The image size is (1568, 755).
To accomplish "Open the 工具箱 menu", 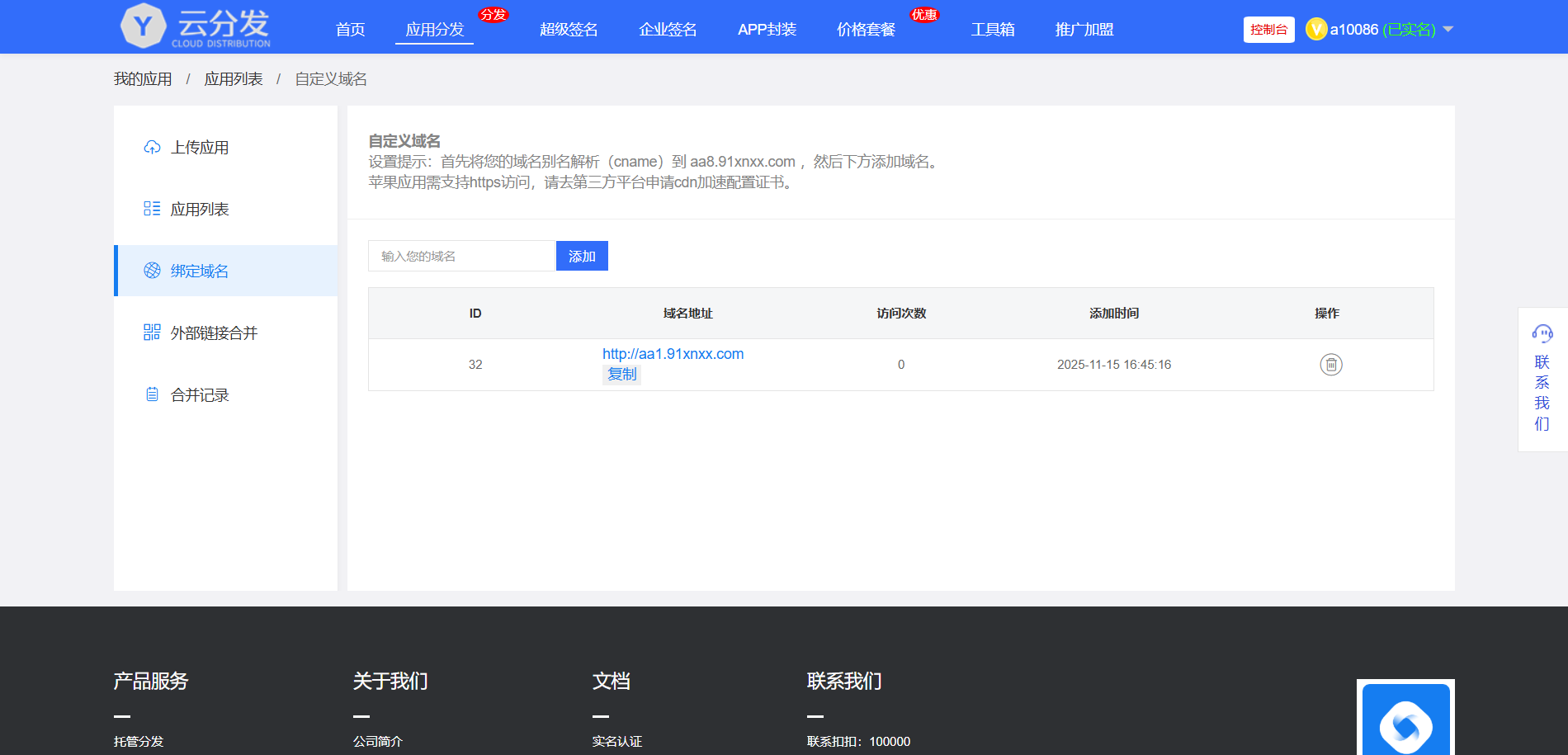I will [x=993, y=30].
